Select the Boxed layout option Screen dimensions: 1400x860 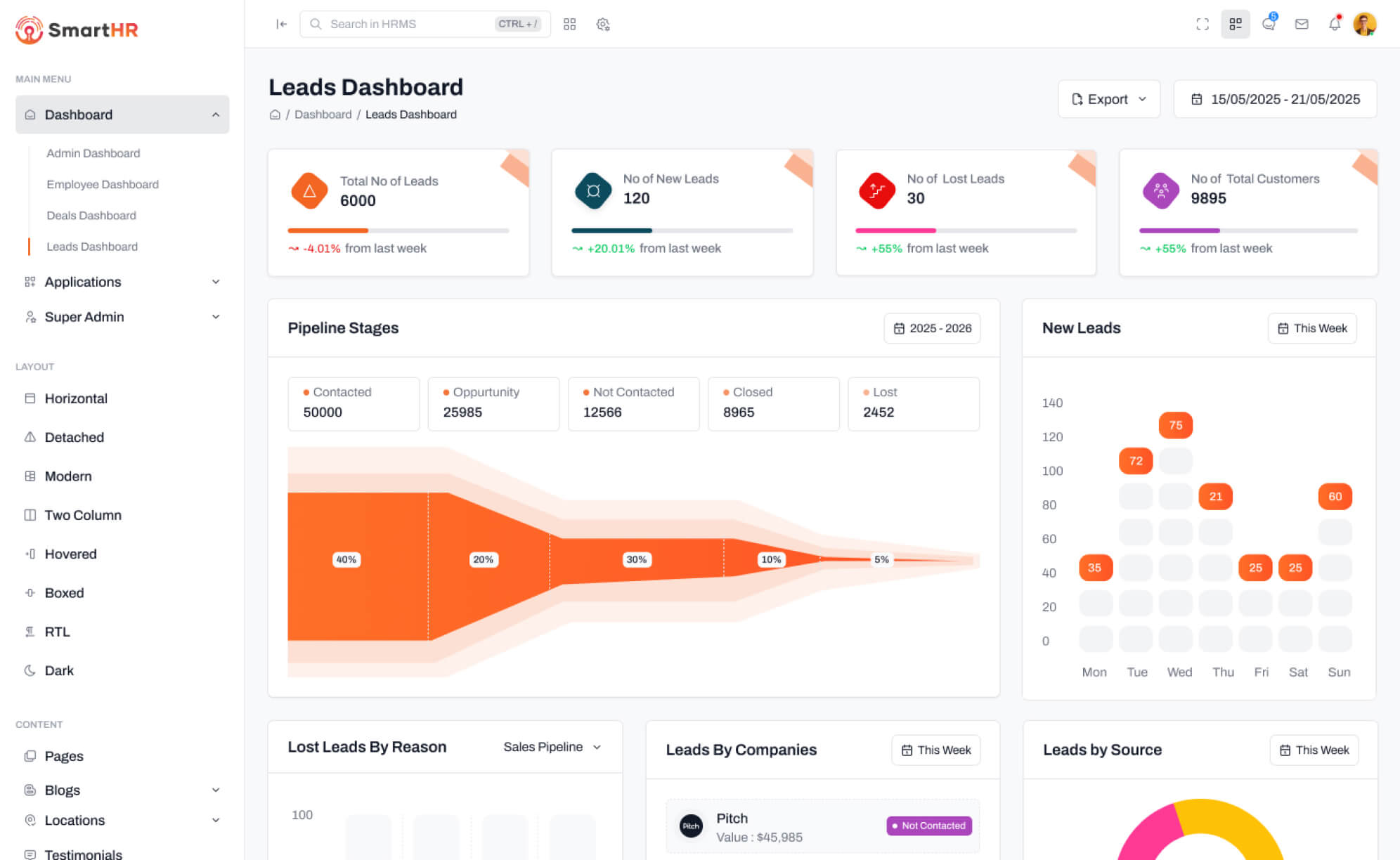coord(64,593)
